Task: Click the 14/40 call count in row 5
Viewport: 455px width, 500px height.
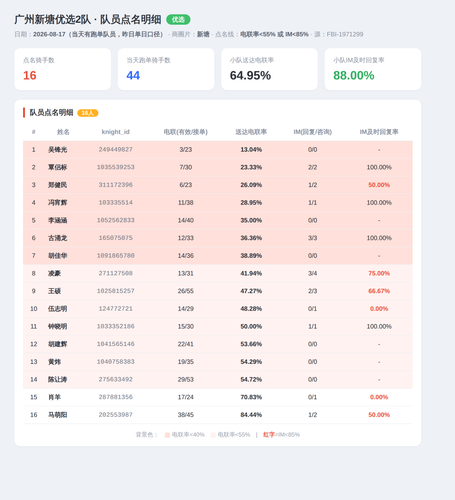Action: coord(186,220)
